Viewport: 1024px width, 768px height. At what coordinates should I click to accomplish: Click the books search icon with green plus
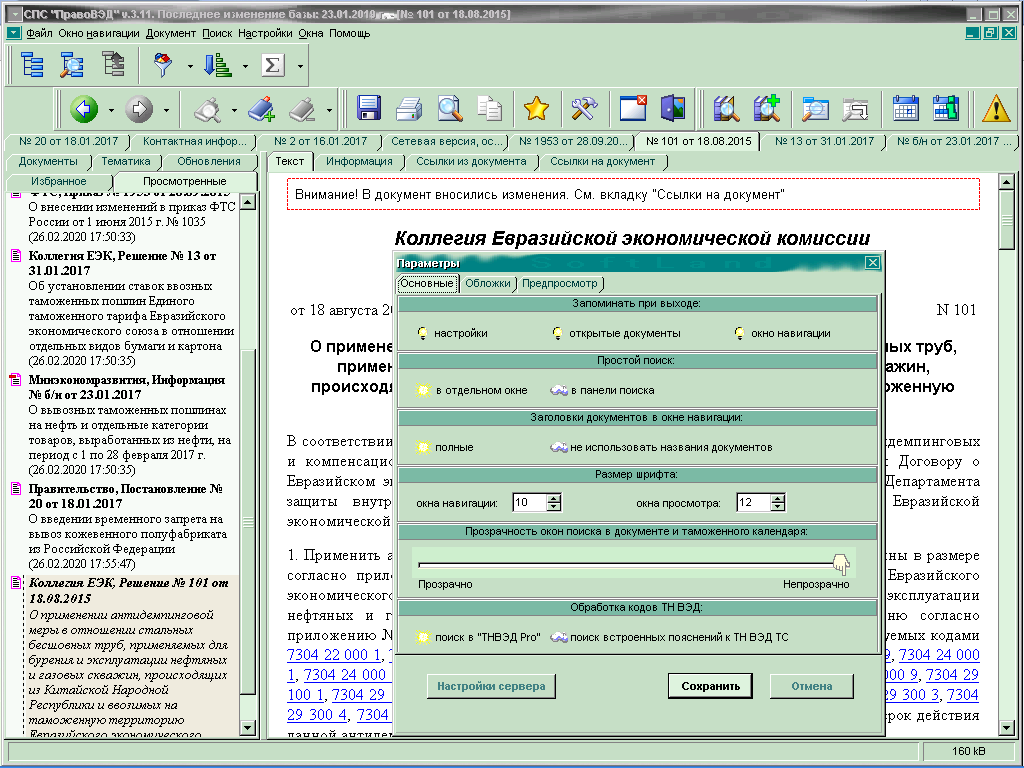767,108
